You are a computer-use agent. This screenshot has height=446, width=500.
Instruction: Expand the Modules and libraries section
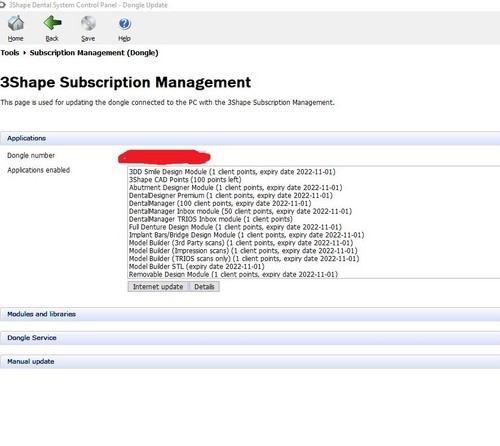coord(250,314)
